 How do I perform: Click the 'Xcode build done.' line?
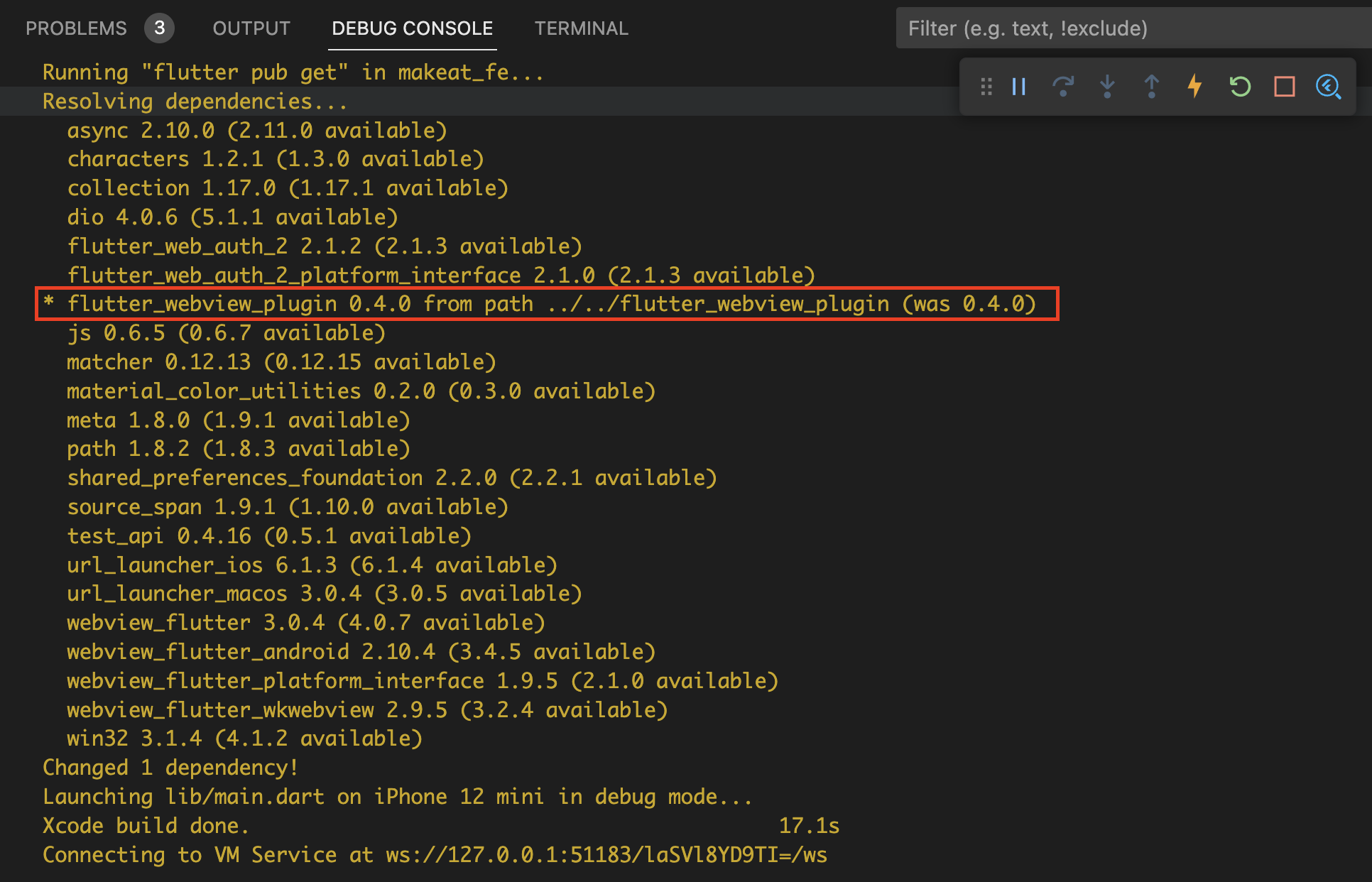(146, 826)
